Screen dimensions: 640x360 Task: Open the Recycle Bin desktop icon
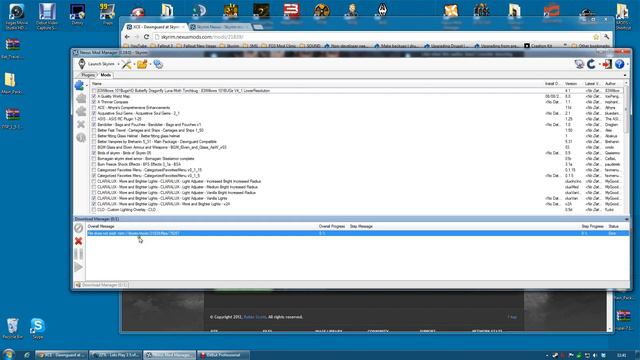tap(12, 329)
